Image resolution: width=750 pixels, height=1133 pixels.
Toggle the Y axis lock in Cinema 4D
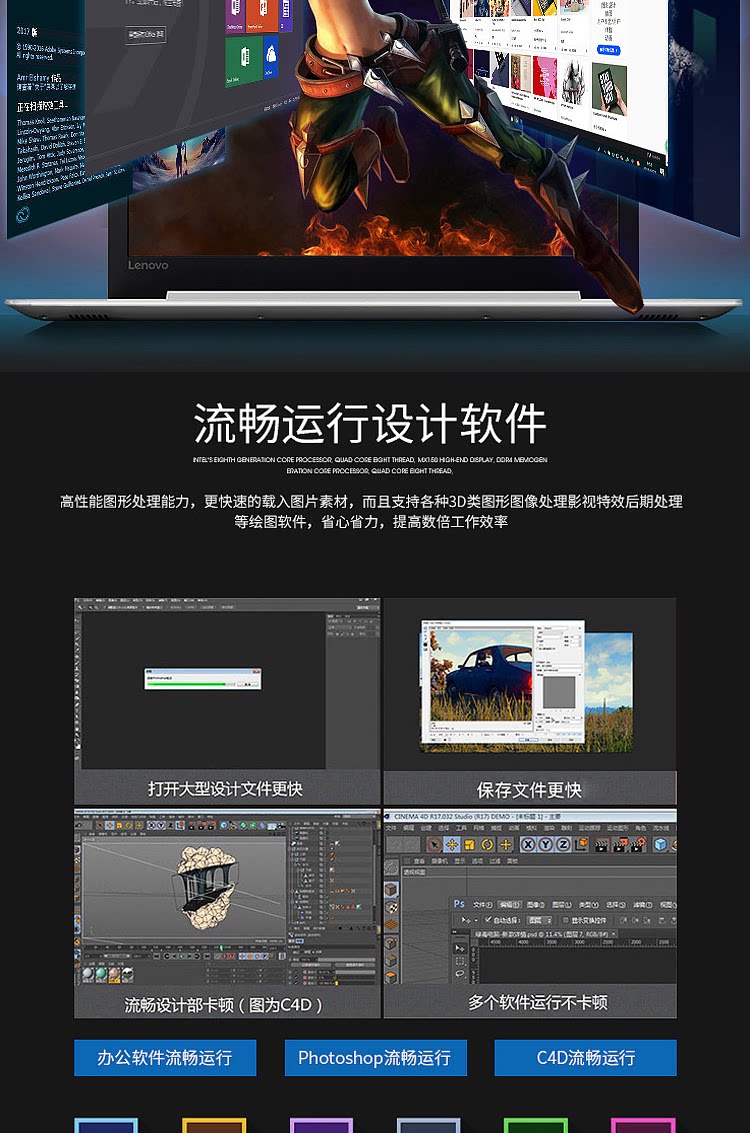tap(546, 845)
